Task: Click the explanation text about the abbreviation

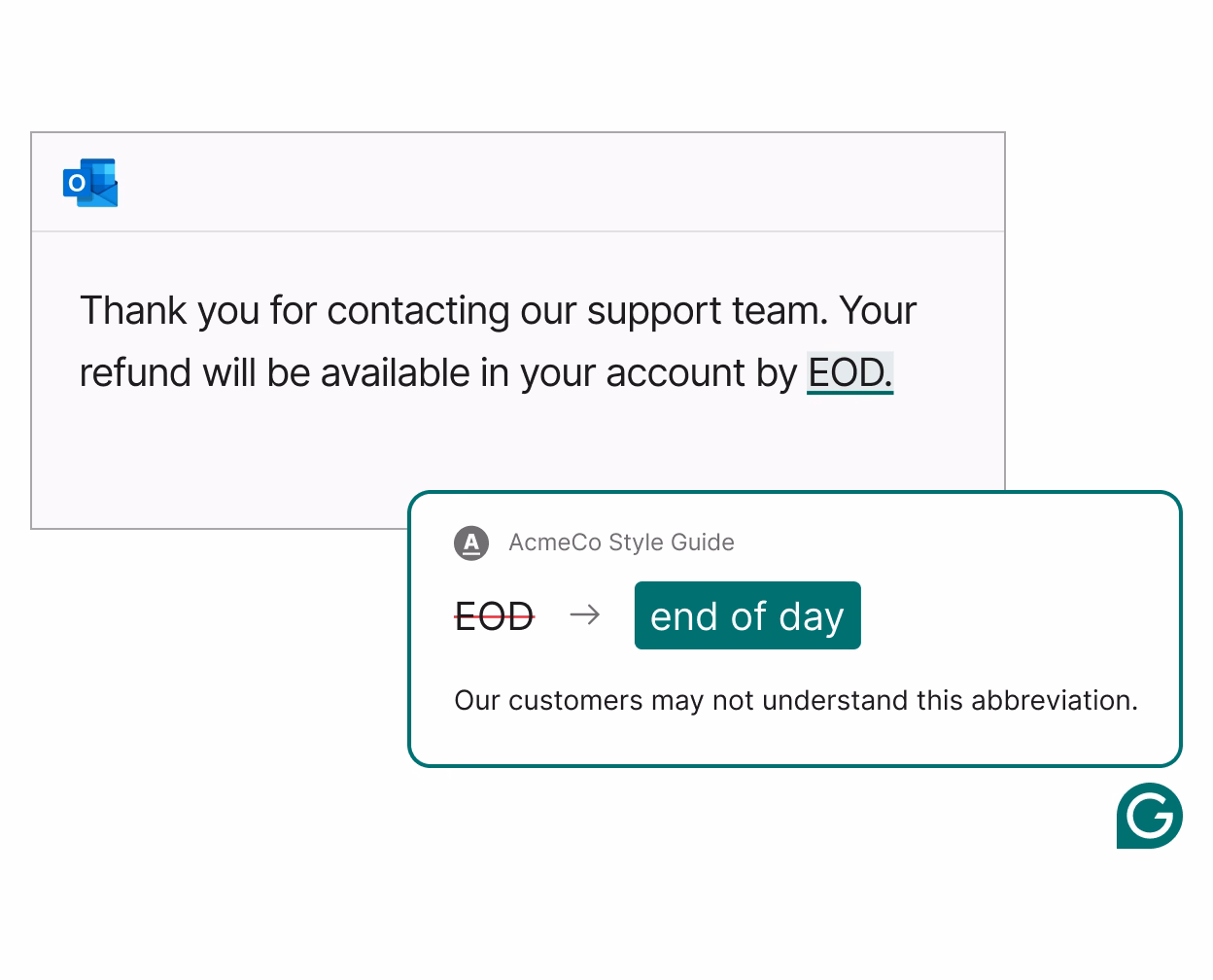Action: (795, 700)
